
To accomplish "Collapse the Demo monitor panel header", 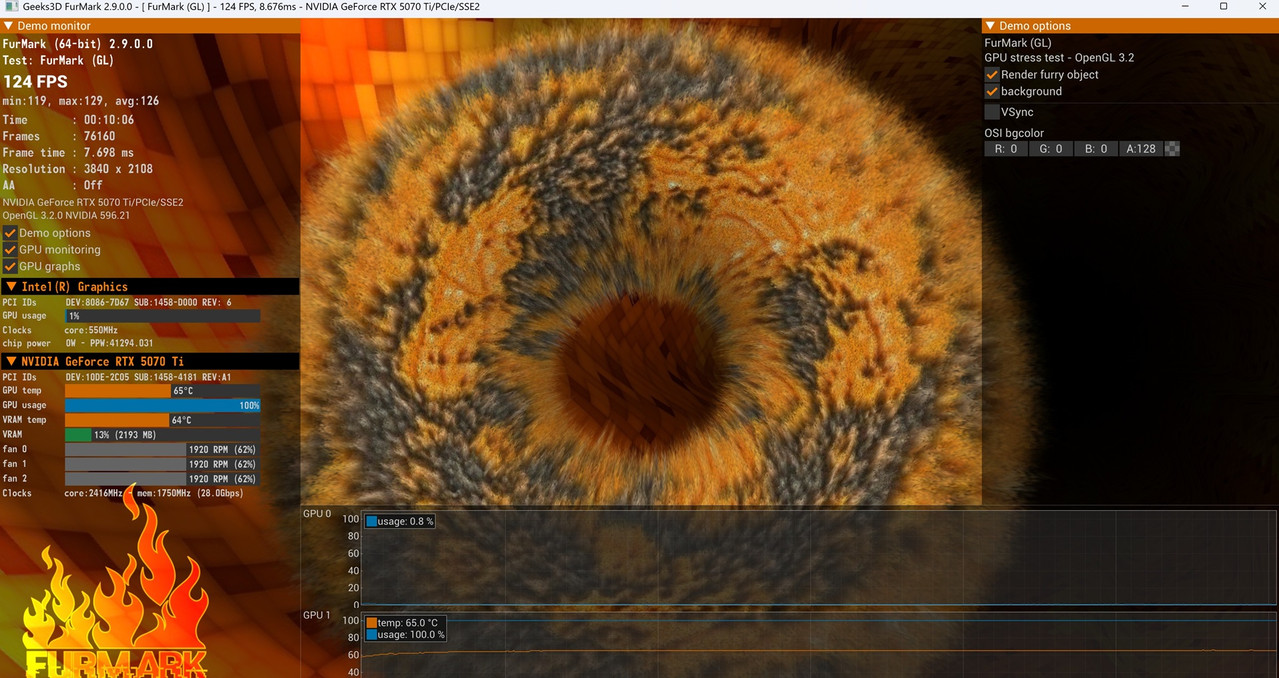I will click(149, 25).
